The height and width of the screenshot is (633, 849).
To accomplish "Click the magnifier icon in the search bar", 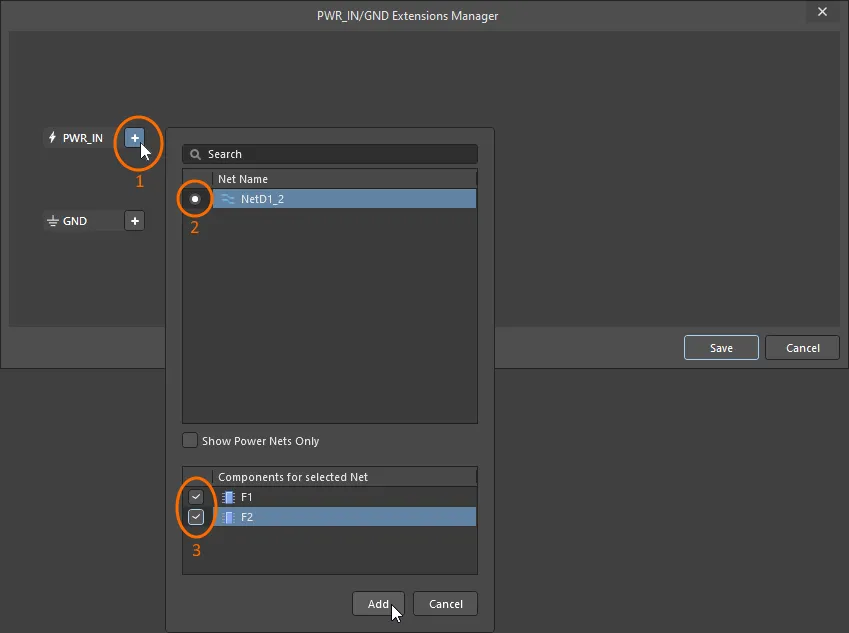I will click(x=193, y=154).
